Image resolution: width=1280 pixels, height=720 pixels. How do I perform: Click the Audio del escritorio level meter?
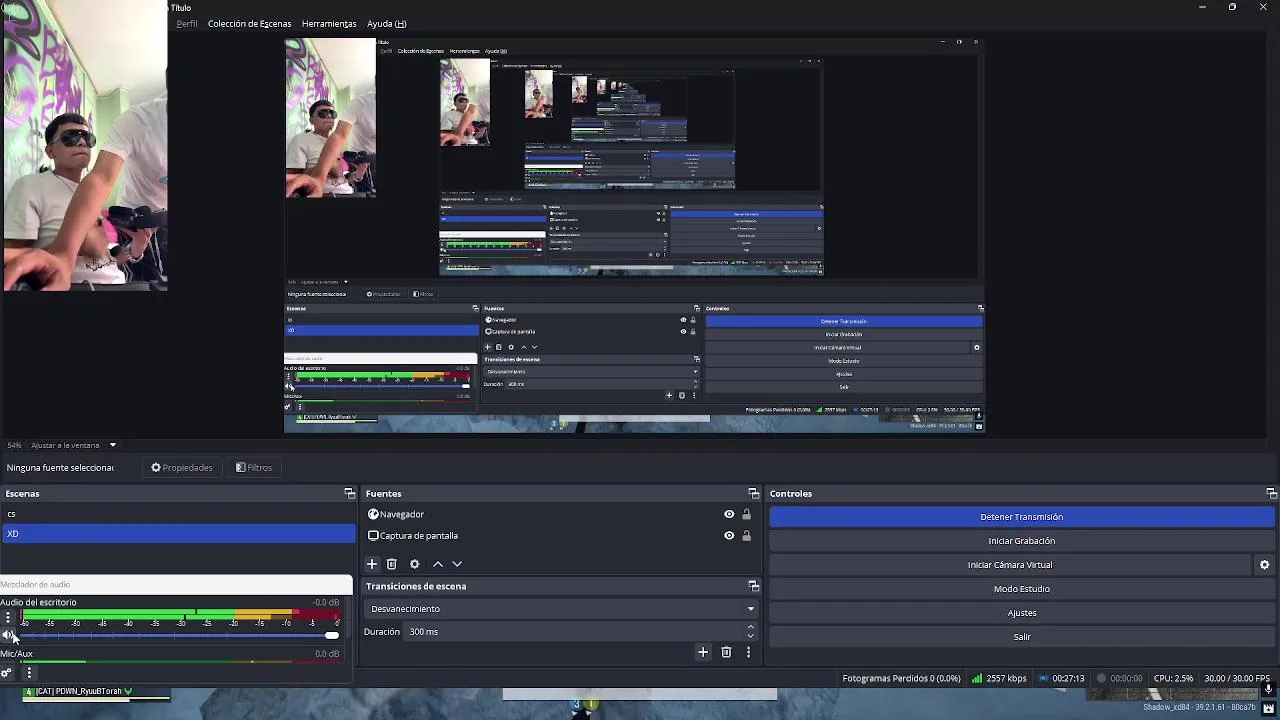point(180,612)
